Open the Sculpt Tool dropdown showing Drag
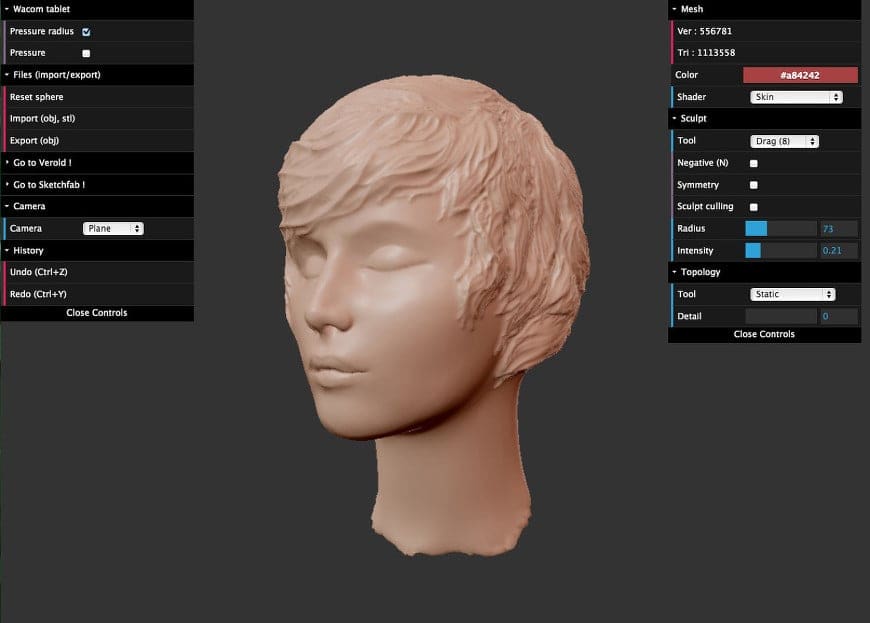870x623 pixels. point(784,141)
